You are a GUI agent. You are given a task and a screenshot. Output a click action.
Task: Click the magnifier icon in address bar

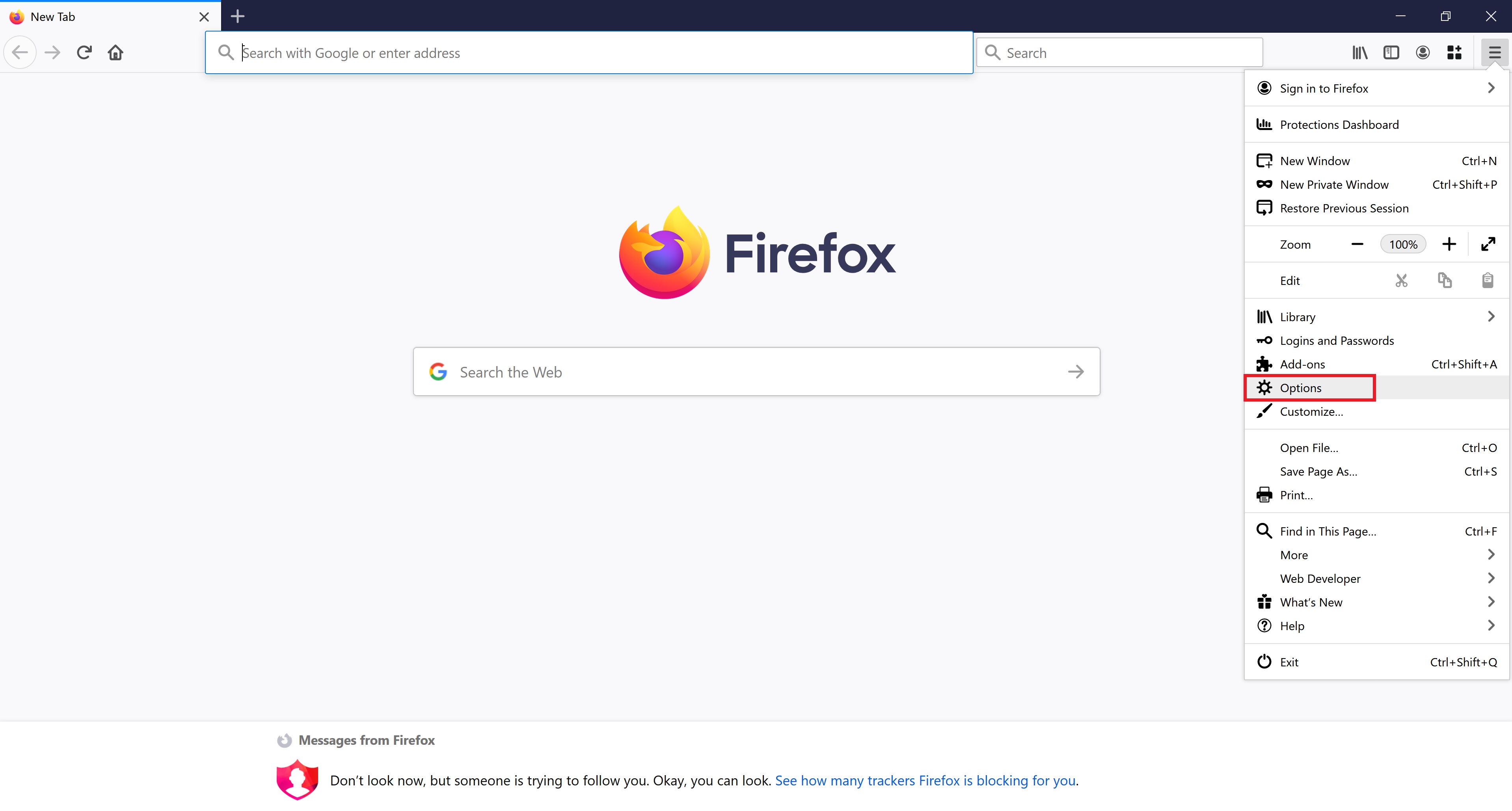coord(226,53)
